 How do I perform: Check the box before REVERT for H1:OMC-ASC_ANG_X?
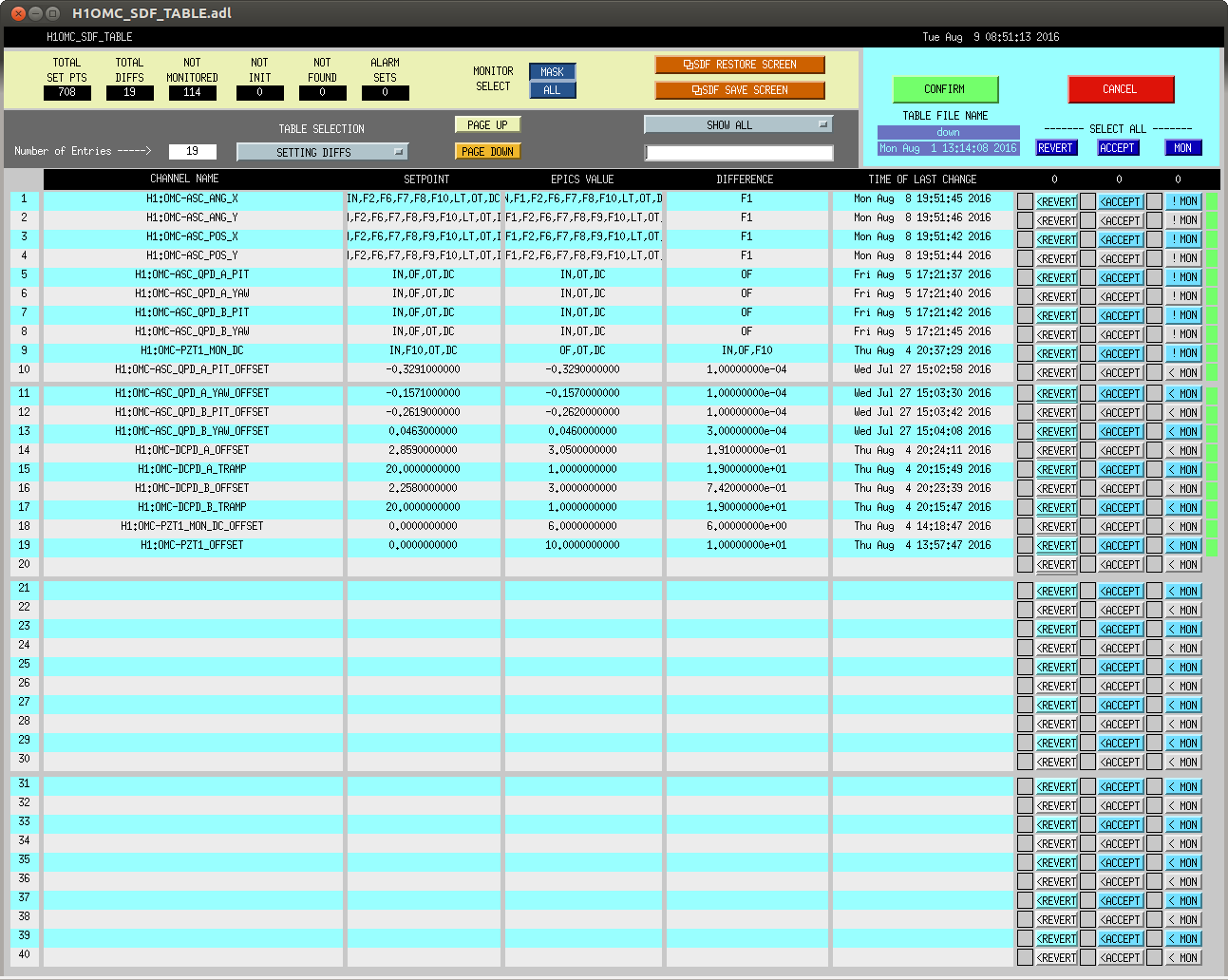pos(1025,201)
